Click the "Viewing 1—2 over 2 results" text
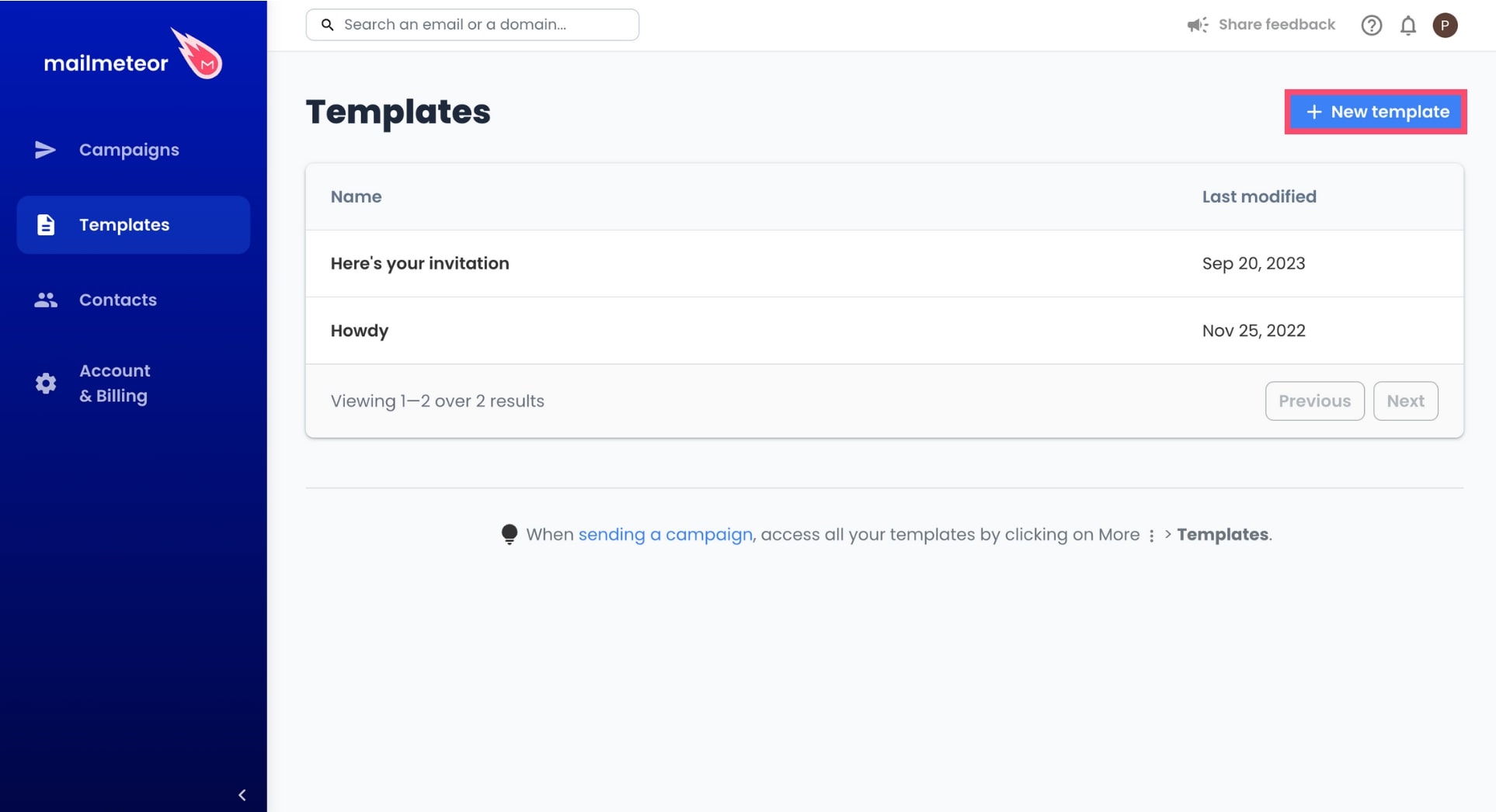This screenshot has height=812, width=1496. [x=437, y=401]
